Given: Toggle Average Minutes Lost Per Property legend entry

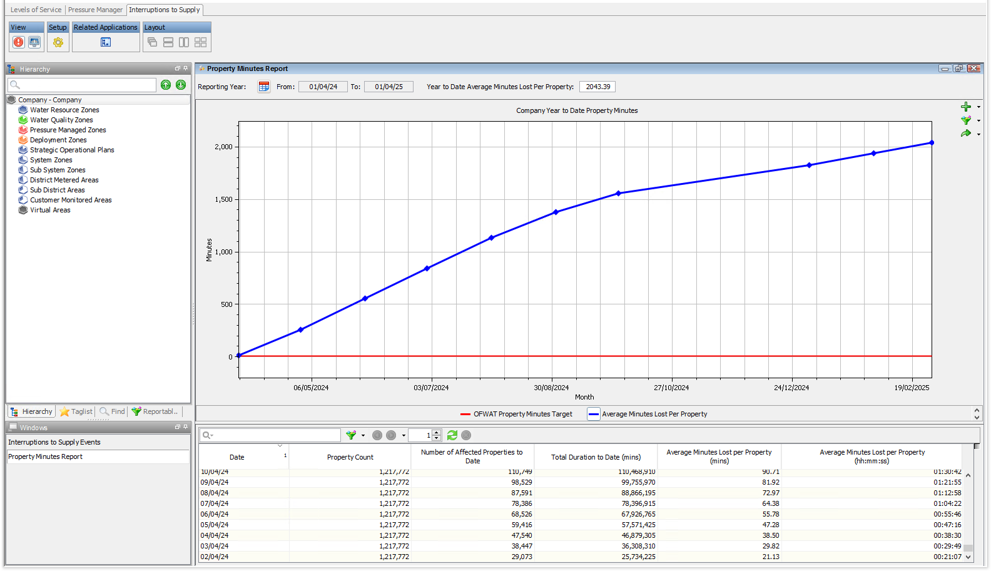Looking at the screenshot, I should point(648,414).
